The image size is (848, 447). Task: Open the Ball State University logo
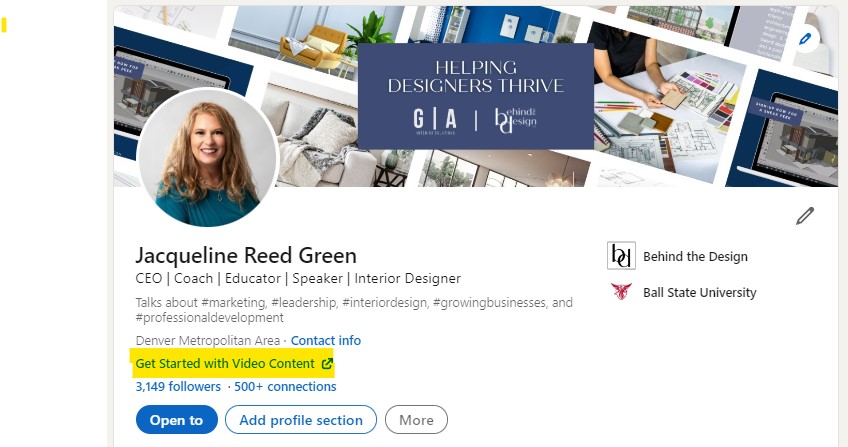pyautogui.click(x=621, y=292)
